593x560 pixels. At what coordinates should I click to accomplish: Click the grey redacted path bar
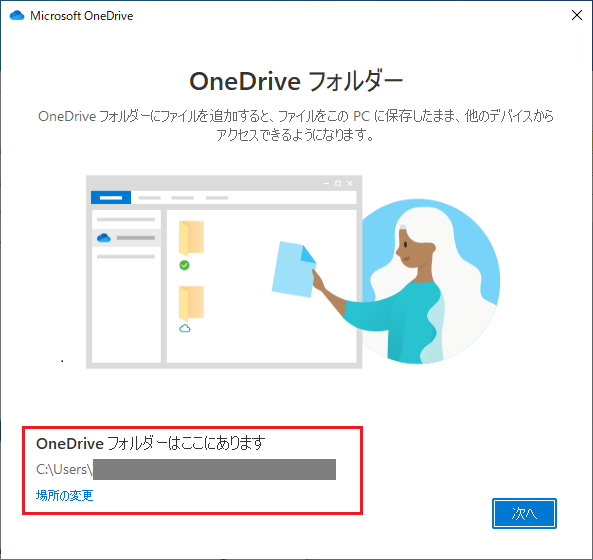[214, 469]
